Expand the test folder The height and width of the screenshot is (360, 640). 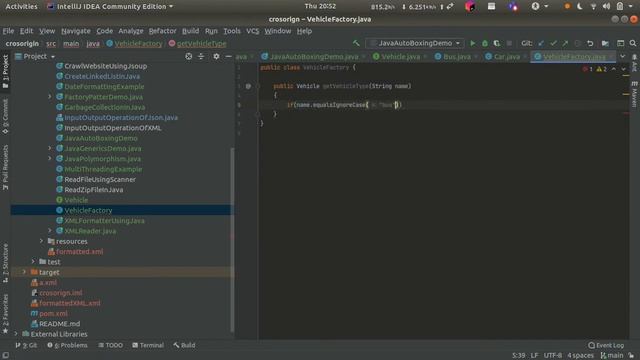[33, 261]
